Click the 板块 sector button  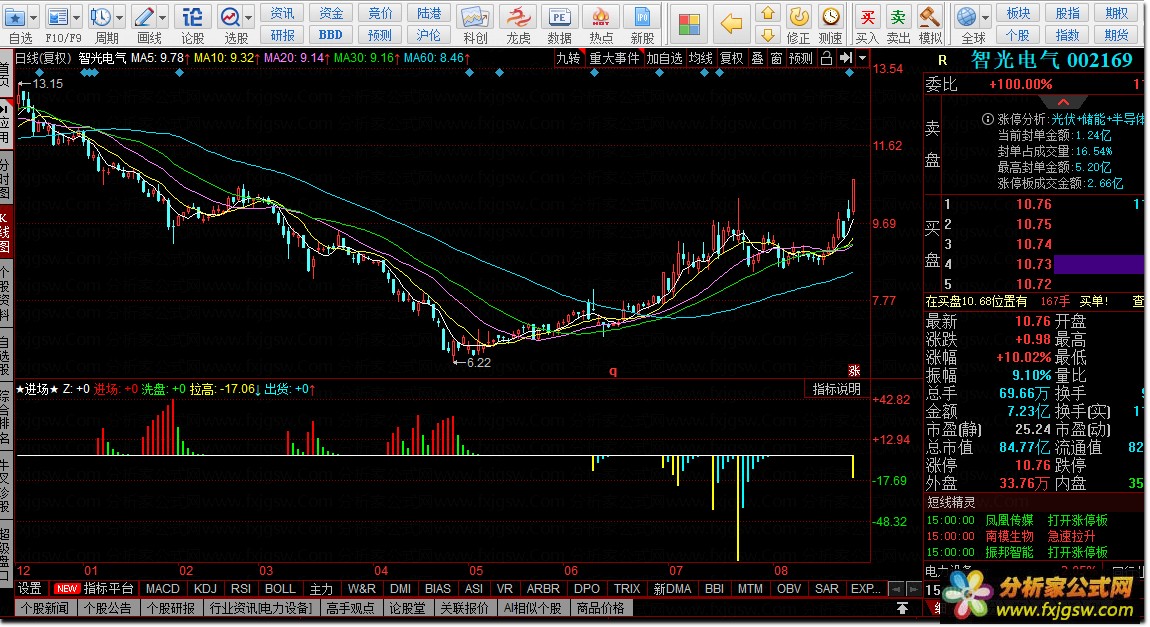click(x=1018, y=13)
